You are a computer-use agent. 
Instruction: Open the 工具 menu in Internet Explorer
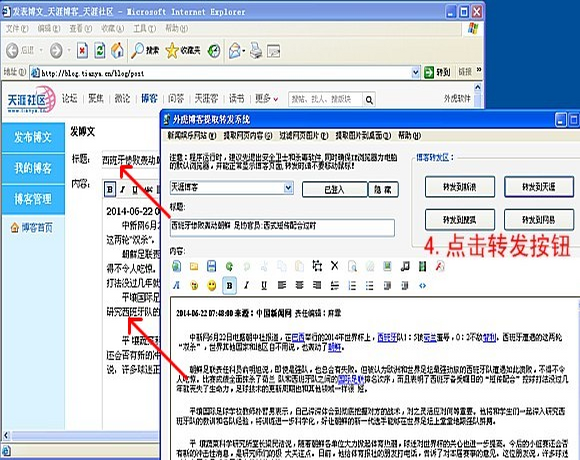(x=144, y=28)
